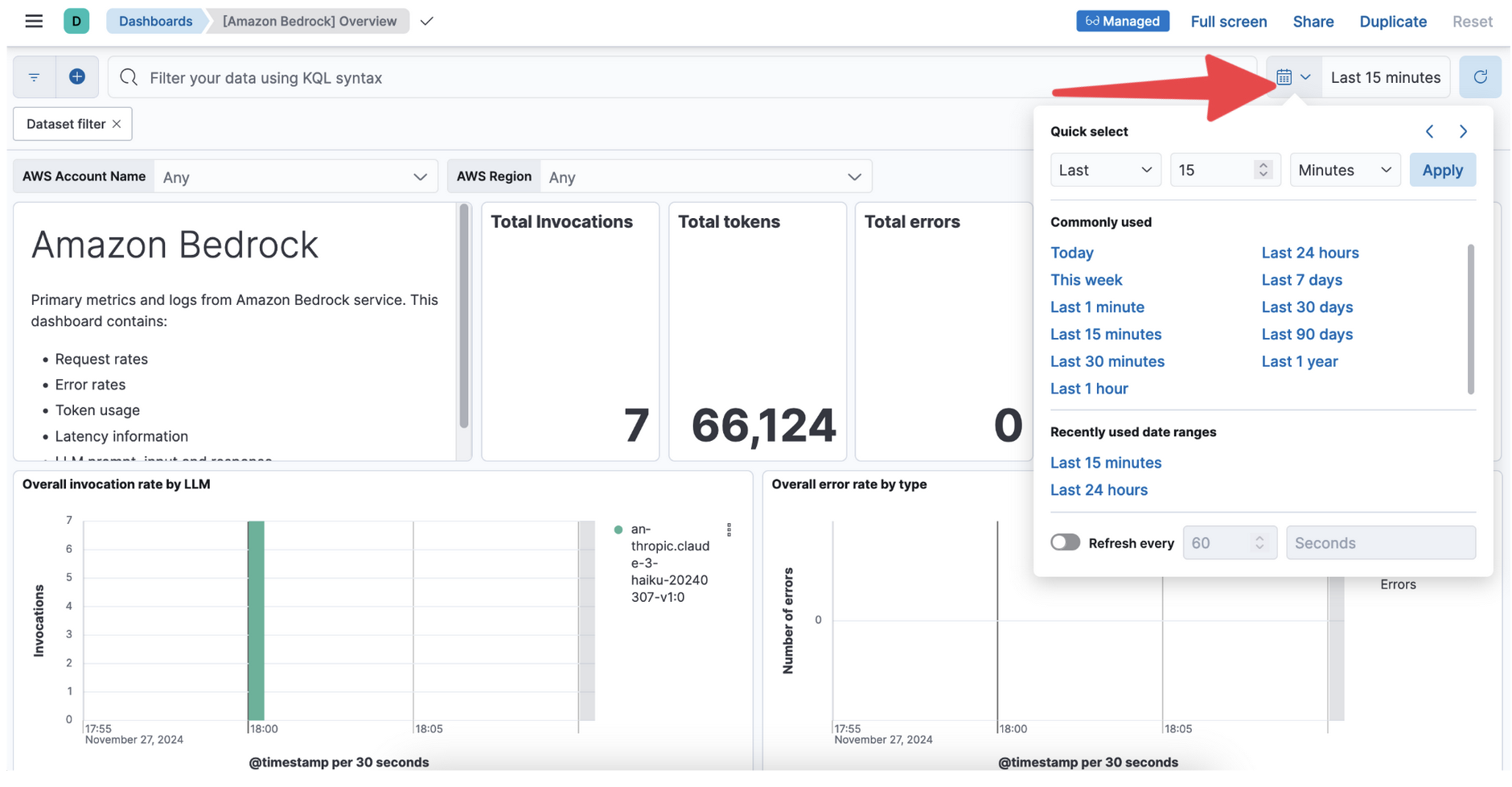Click the Reset menu item
1512x787 pixels.
click(1472, 22)
